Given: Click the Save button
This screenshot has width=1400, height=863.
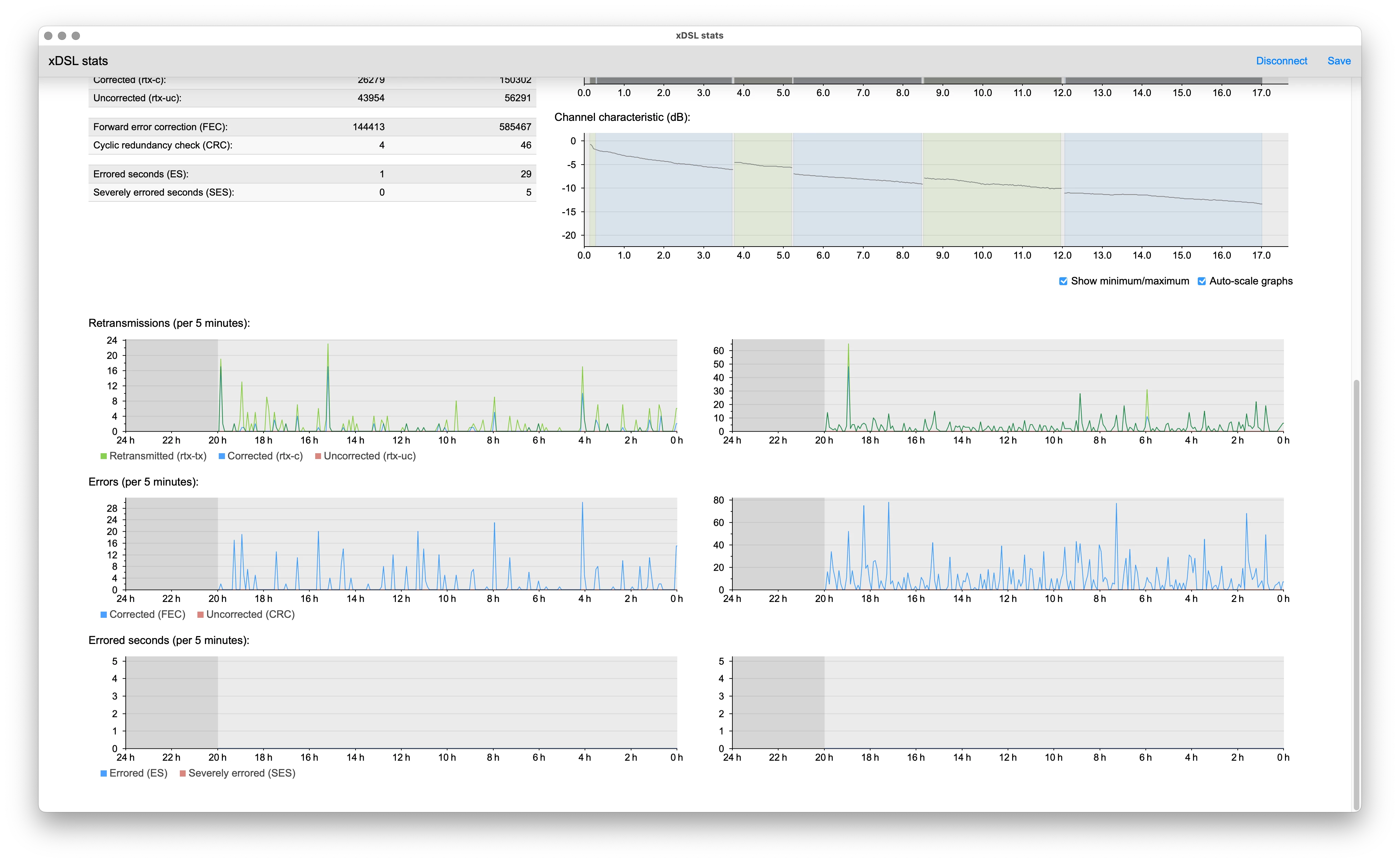Looking at the screenshot, I should 1338,61.
